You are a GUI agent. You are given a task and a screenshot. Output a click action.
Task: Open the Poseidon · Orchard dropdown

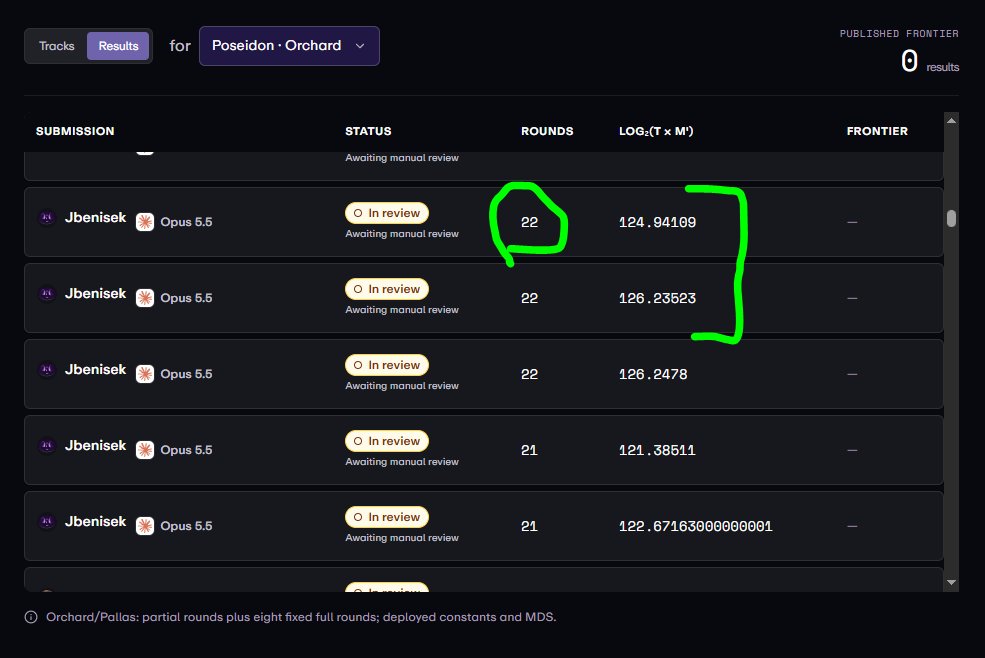[x=289, y=46]
